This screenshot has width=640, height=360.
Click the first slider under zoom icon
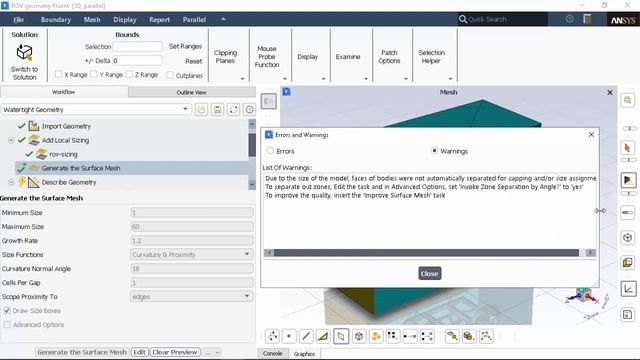(x=629, y=128)
